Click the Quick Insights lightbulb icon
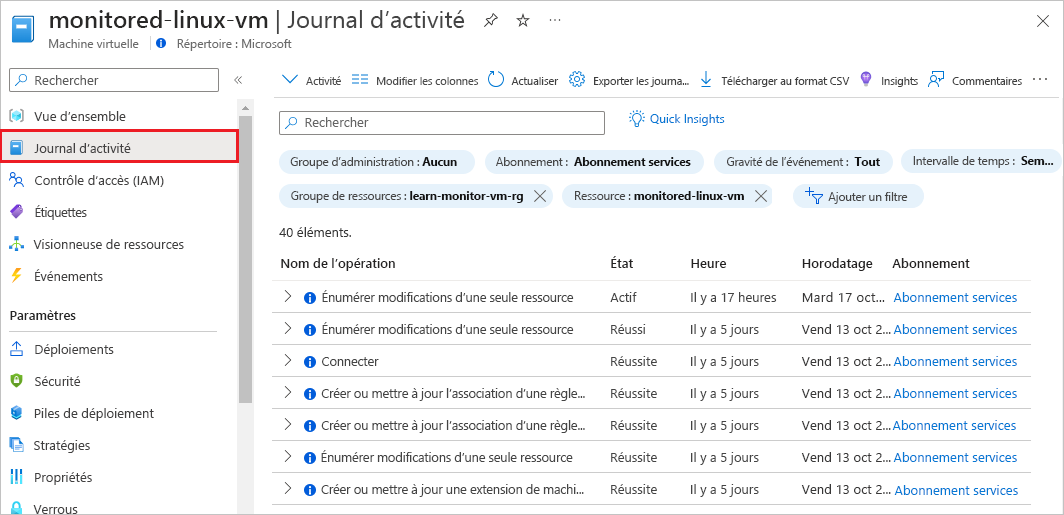1064x515 pixels. [x=636, y=119]
